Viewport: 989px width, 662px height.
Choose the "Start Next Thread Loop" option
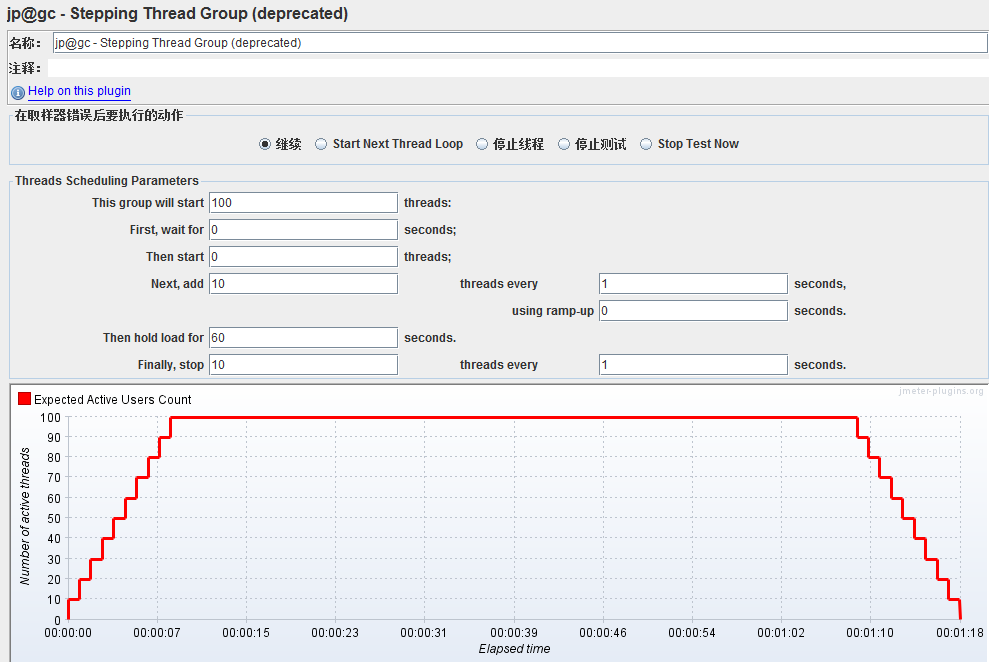tap(321, 143)
